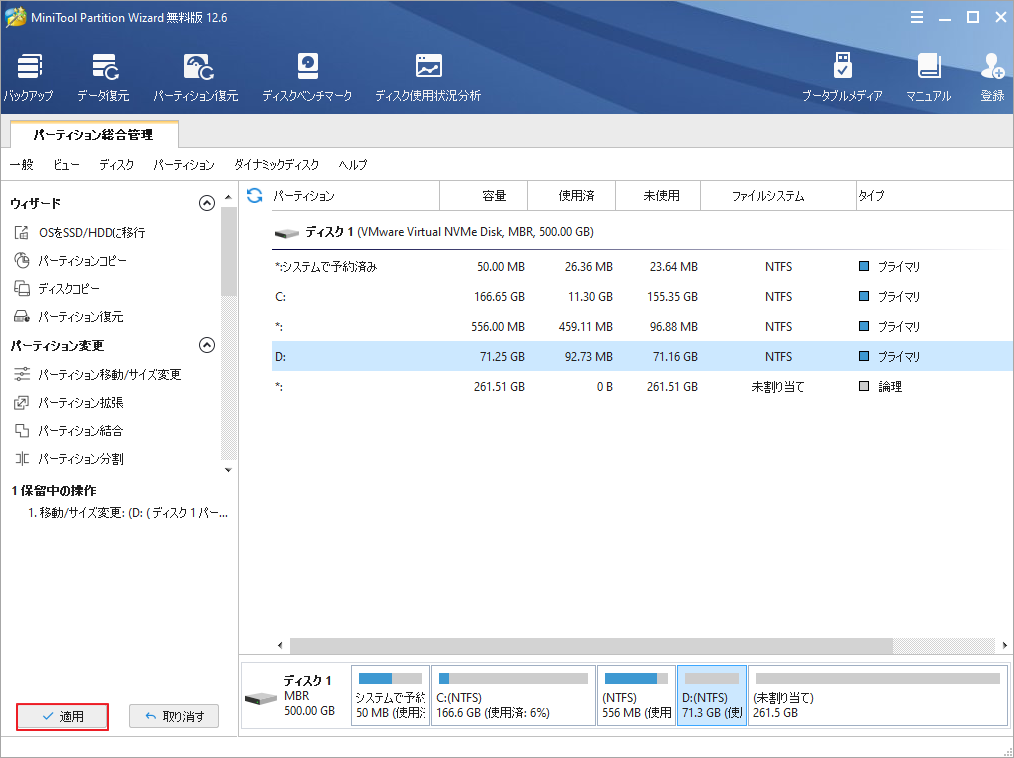1014x758 pixels.
Task: Open ディスク使用状況分析 space analyzer
Action: tap(428, 78)
